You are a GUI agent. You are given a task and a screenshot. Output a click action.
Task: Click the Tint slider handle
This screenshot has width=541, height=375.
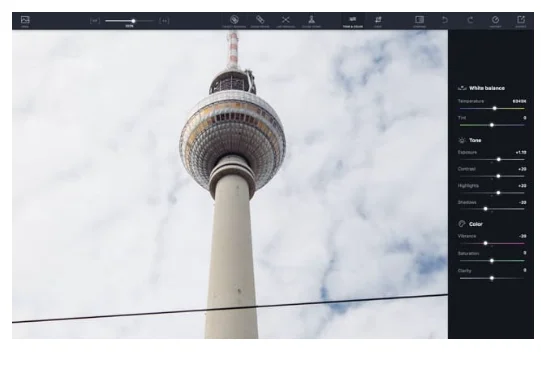coord(492,125)
